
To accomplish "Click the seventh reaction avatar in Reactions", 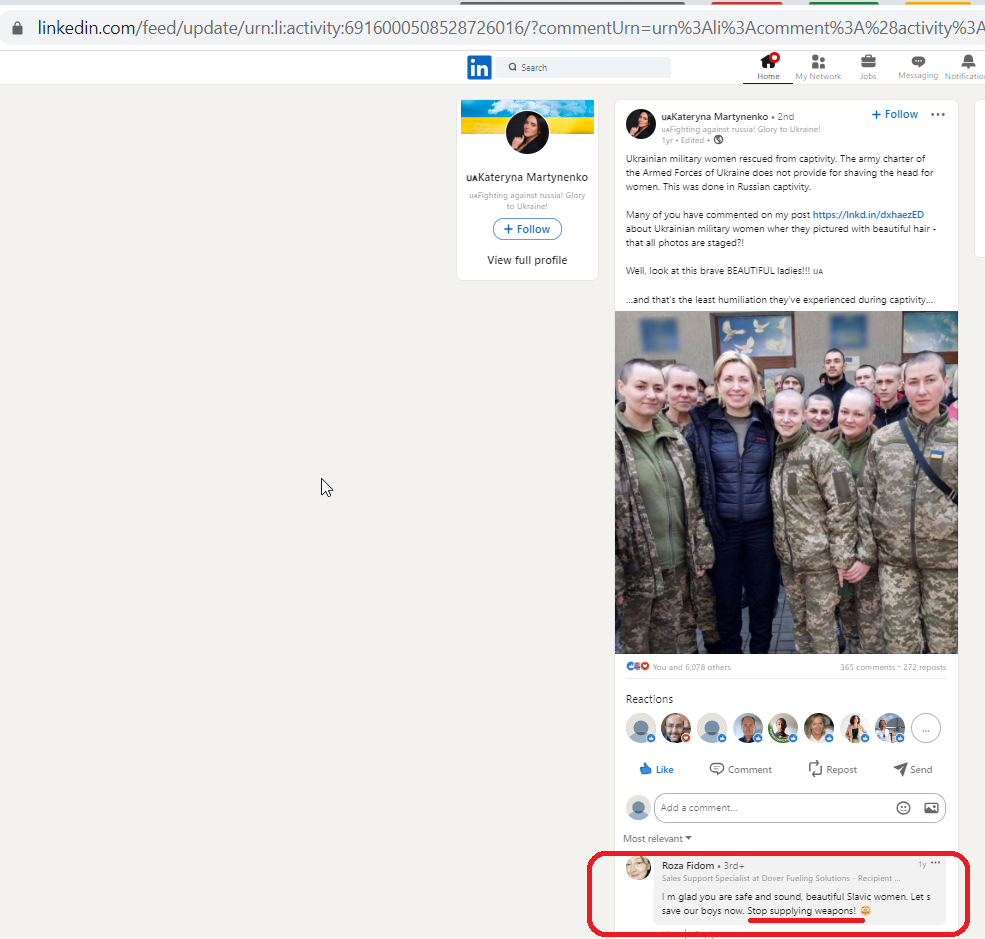I will (854, 729).
